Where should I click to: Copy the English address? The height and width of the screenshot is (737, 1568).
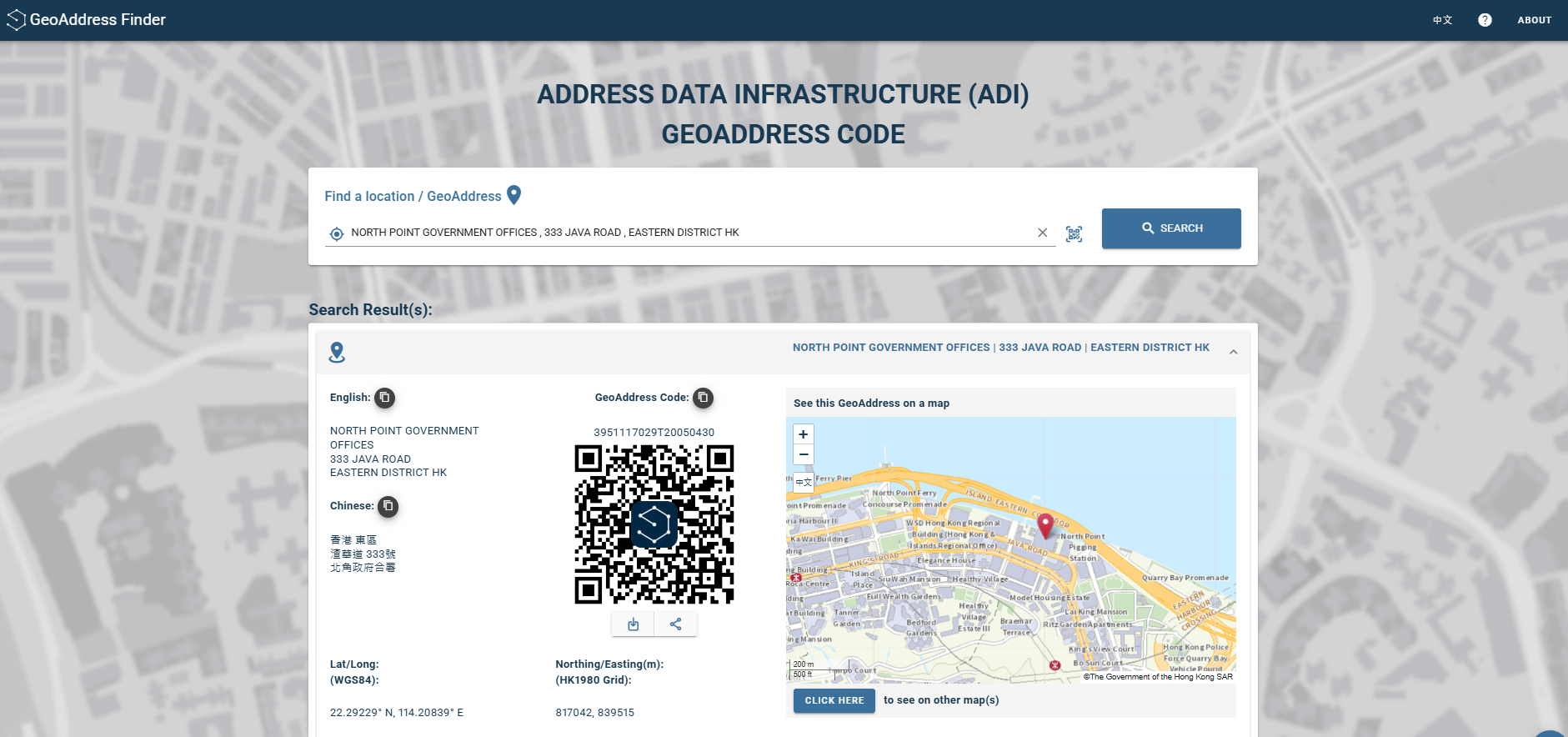tap(384, 398)
